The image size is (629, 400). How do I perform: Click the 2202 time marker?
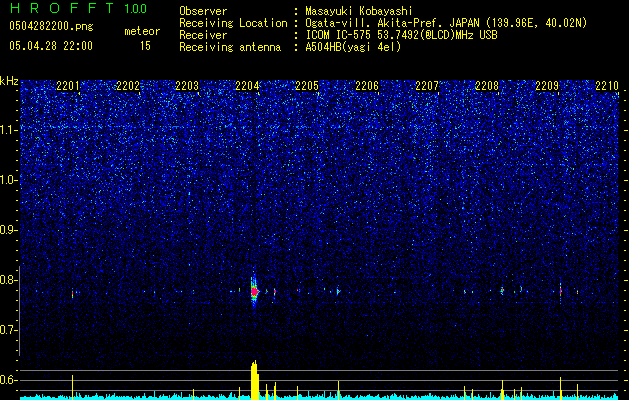click(x=128, y=85)
